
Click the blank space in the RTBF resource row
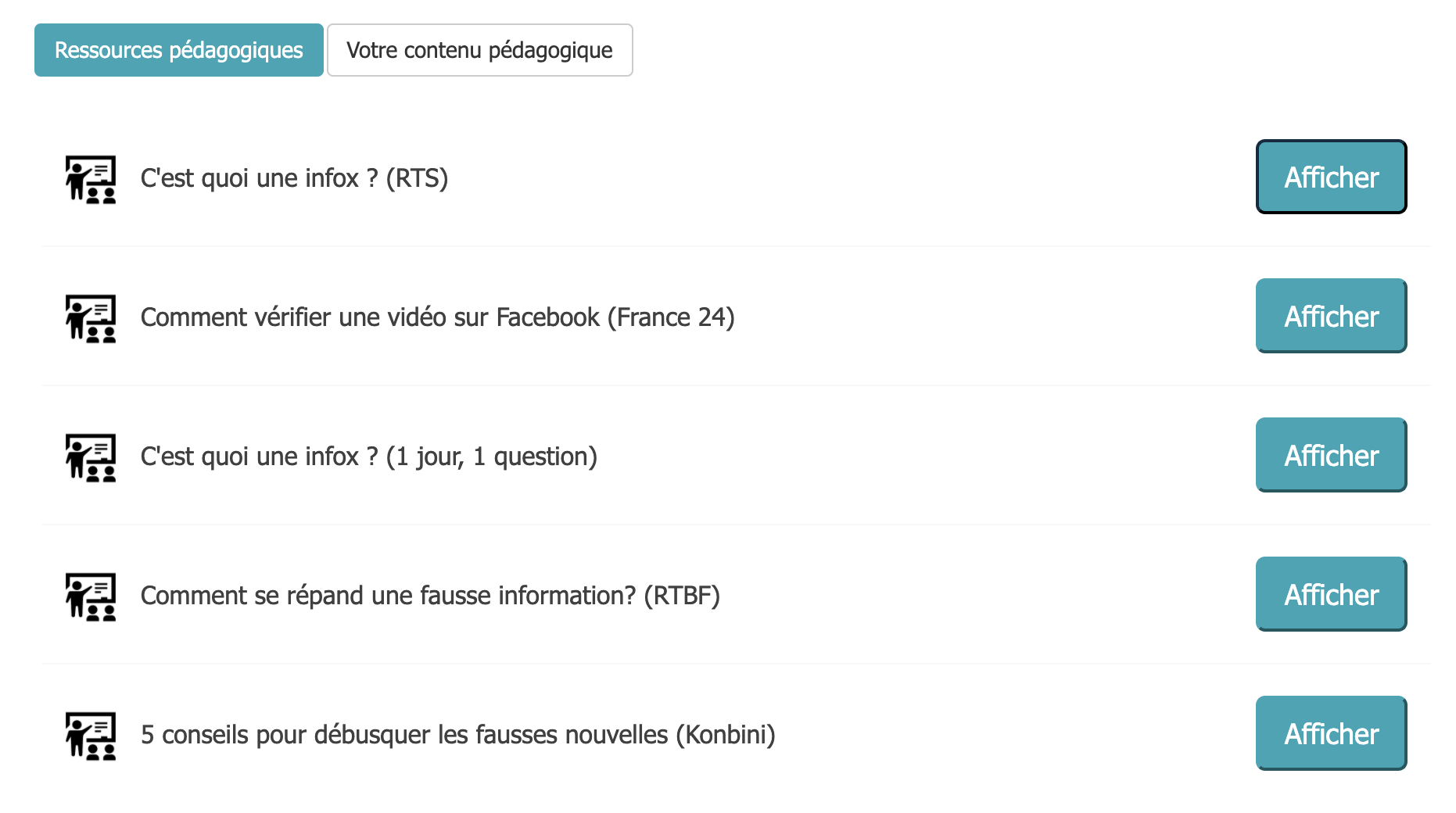pos(987,596)
